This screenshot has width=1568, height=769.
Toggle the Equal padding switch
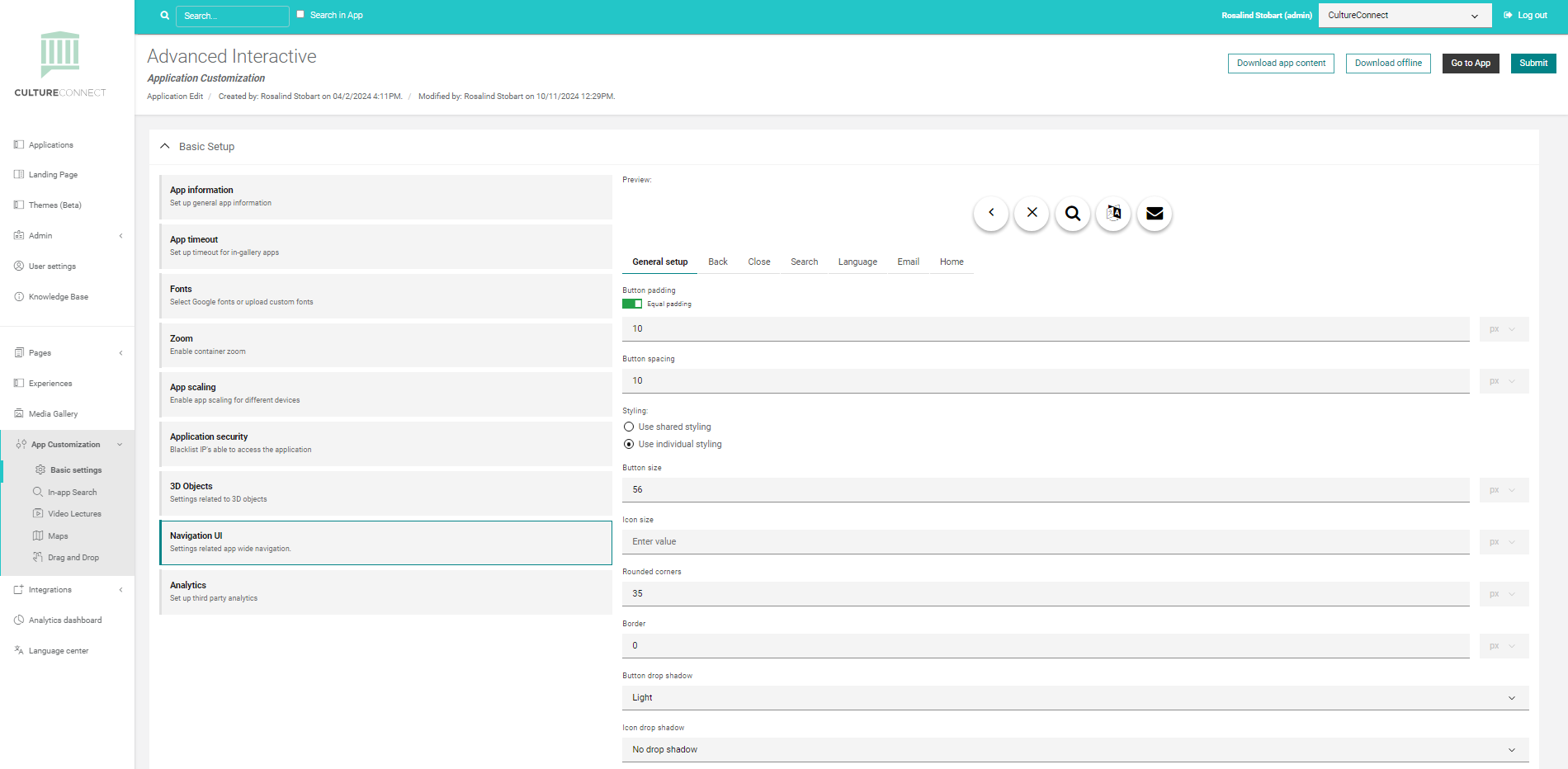tap(632, 304)
